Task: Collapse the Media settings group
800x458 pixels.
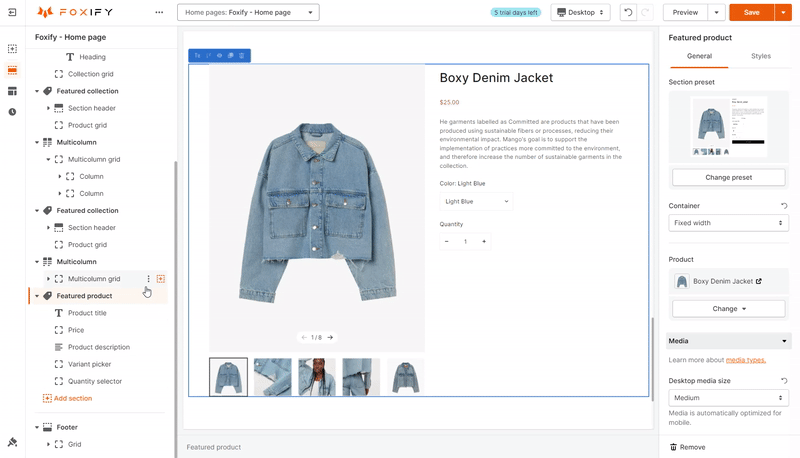Action: pos(729,341)
